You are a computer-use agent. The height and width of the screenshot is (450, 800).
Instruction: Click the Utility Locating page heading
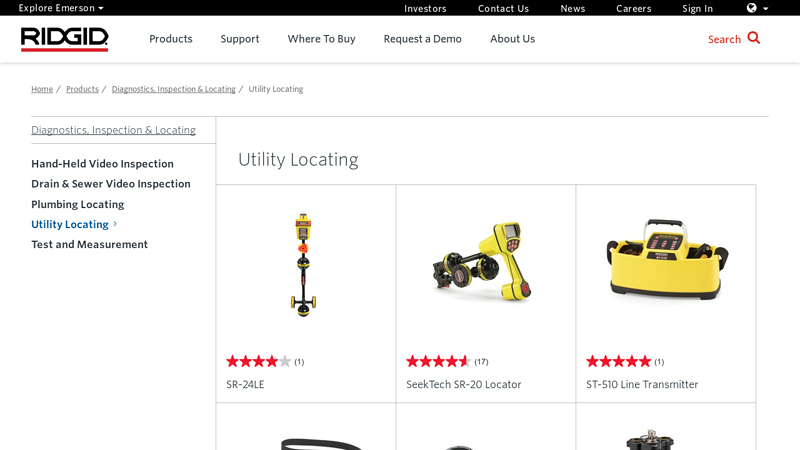pos(298,160)
